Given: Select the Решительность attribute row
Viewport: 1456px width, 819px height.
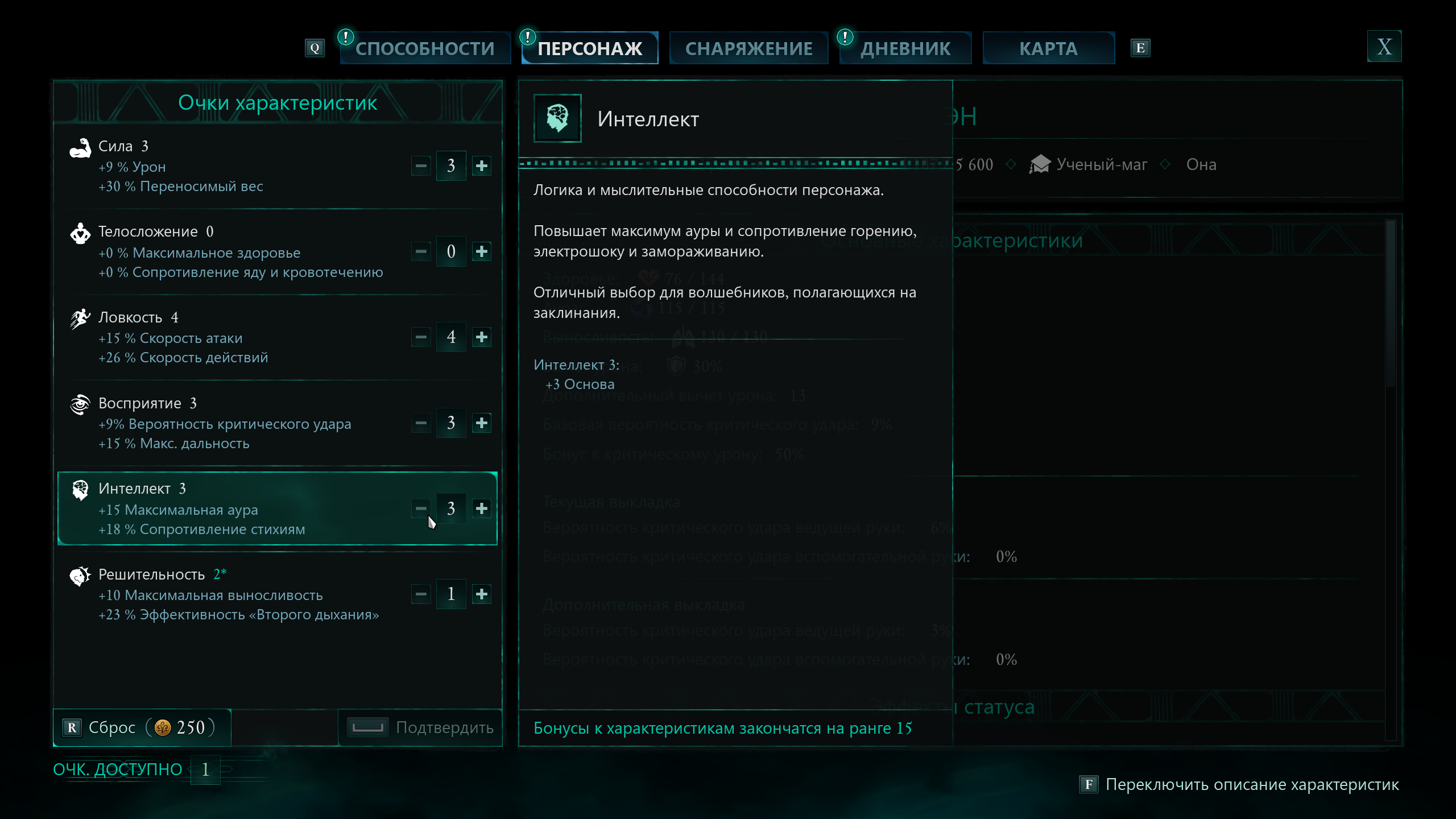Looking at the screenshot, I should (278, 594).
